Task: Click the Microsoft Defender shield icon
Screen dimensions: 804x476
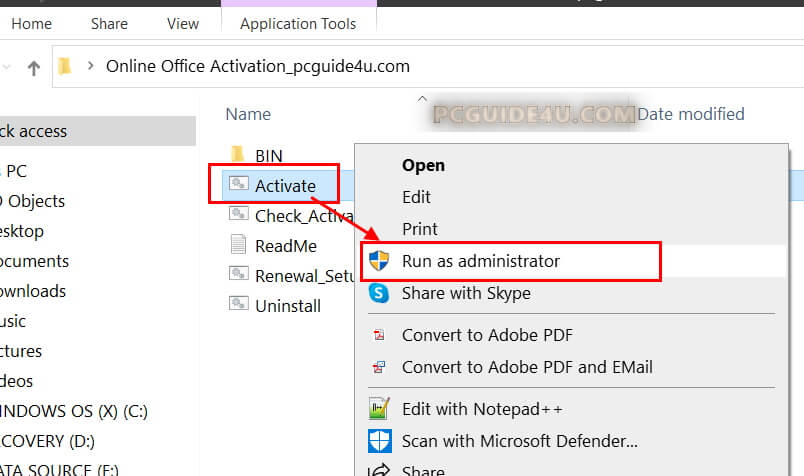Action: pos(379,440)
